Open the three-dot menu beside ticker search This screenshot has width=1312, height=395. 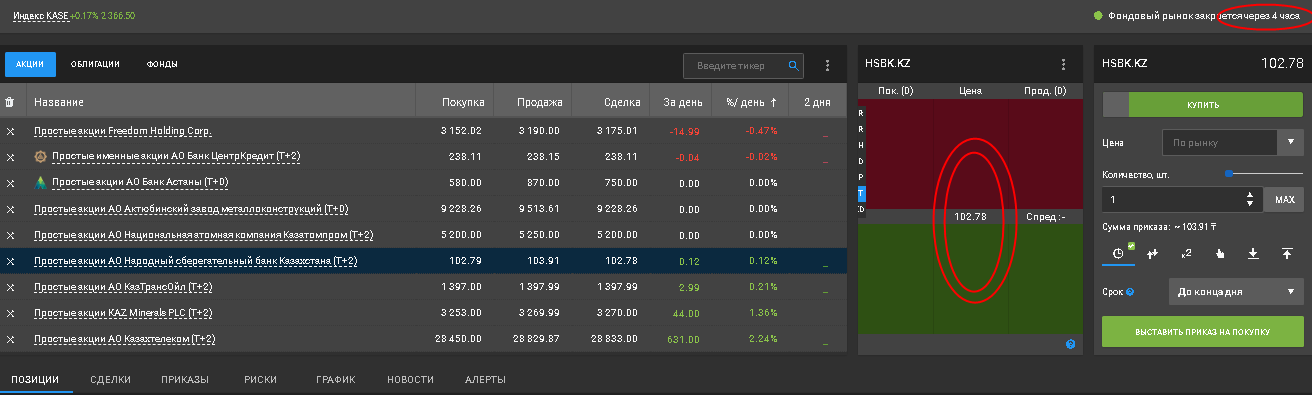coord(827,66)
